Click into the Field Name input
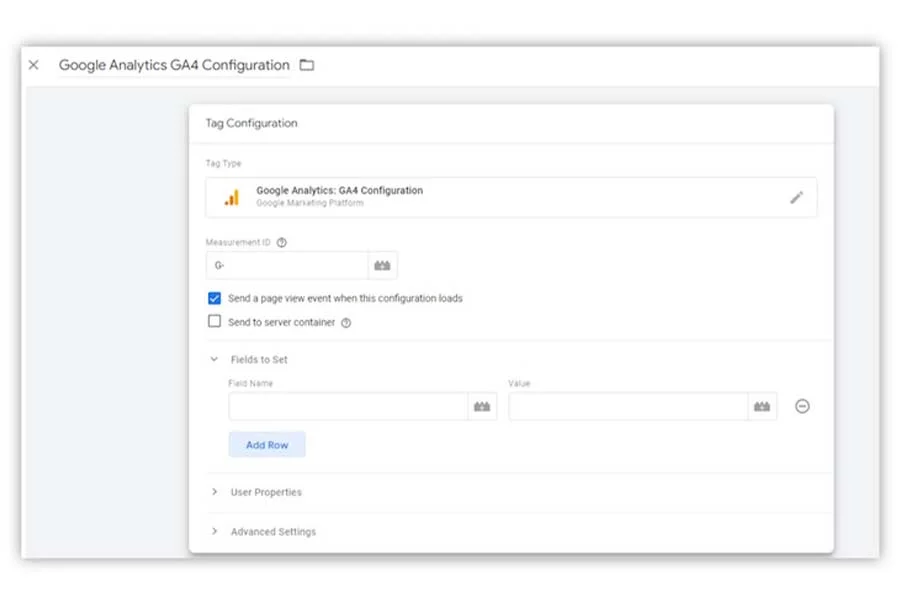This screenshot has width=900, height=600. (348, 407)
